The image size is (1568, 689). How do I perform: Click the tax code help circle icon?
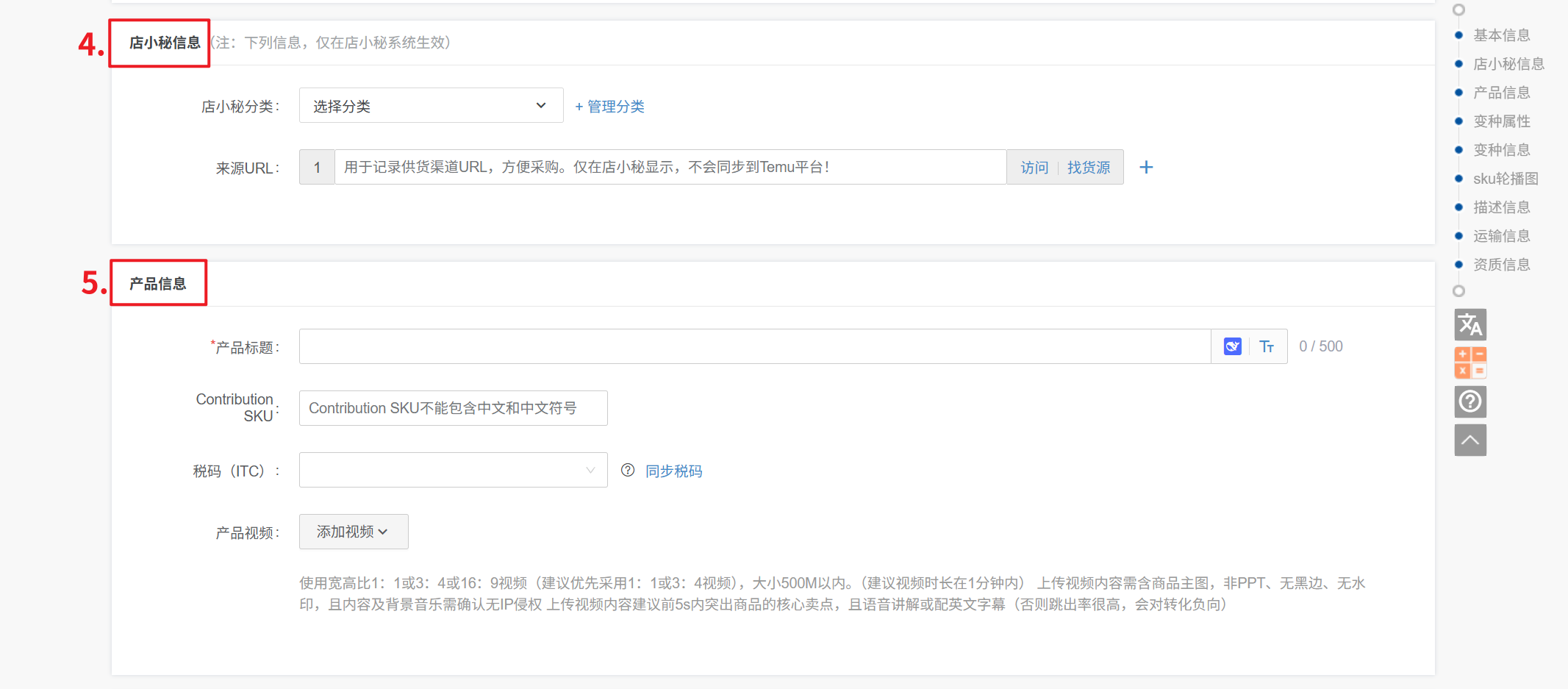point(628,471)
